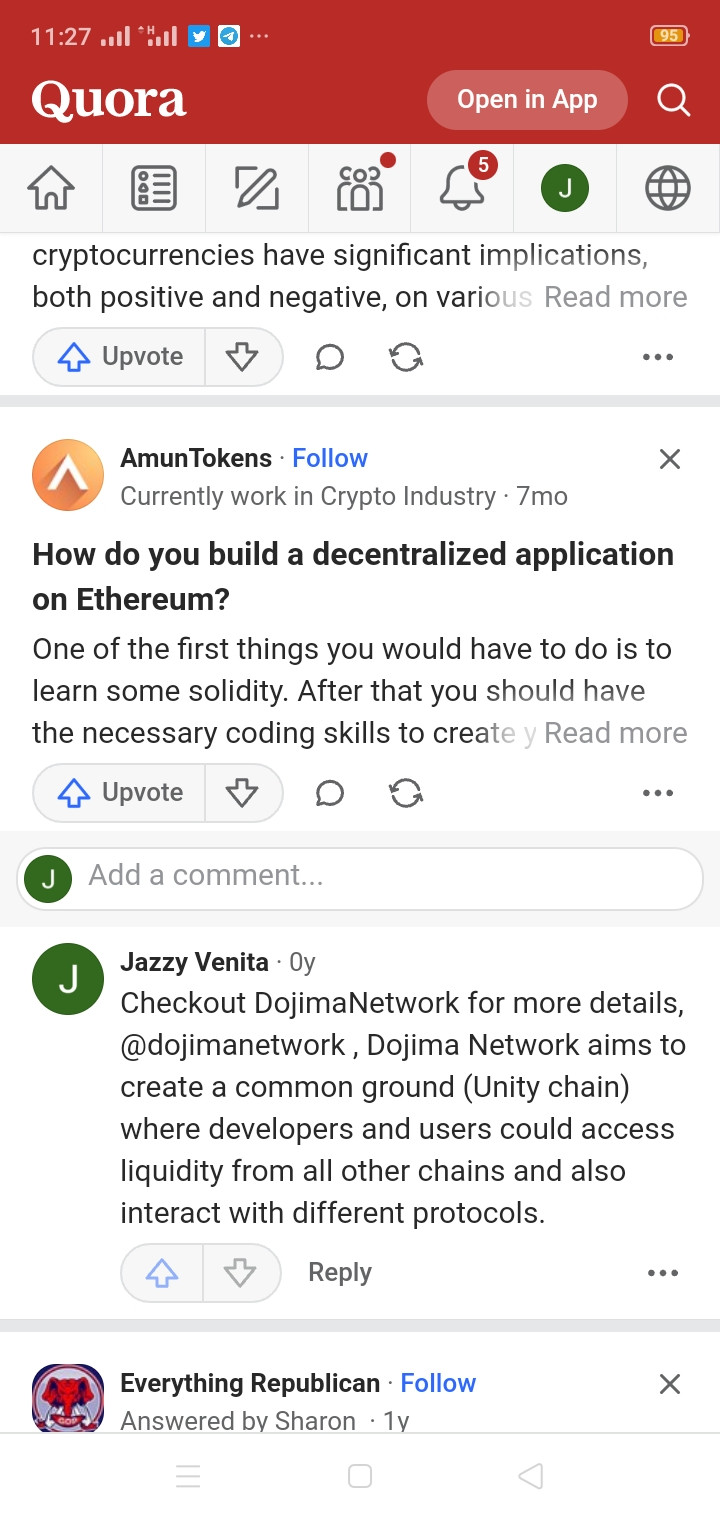Share the AmunTokens answer via reshare icon

(x=405, y=793)
